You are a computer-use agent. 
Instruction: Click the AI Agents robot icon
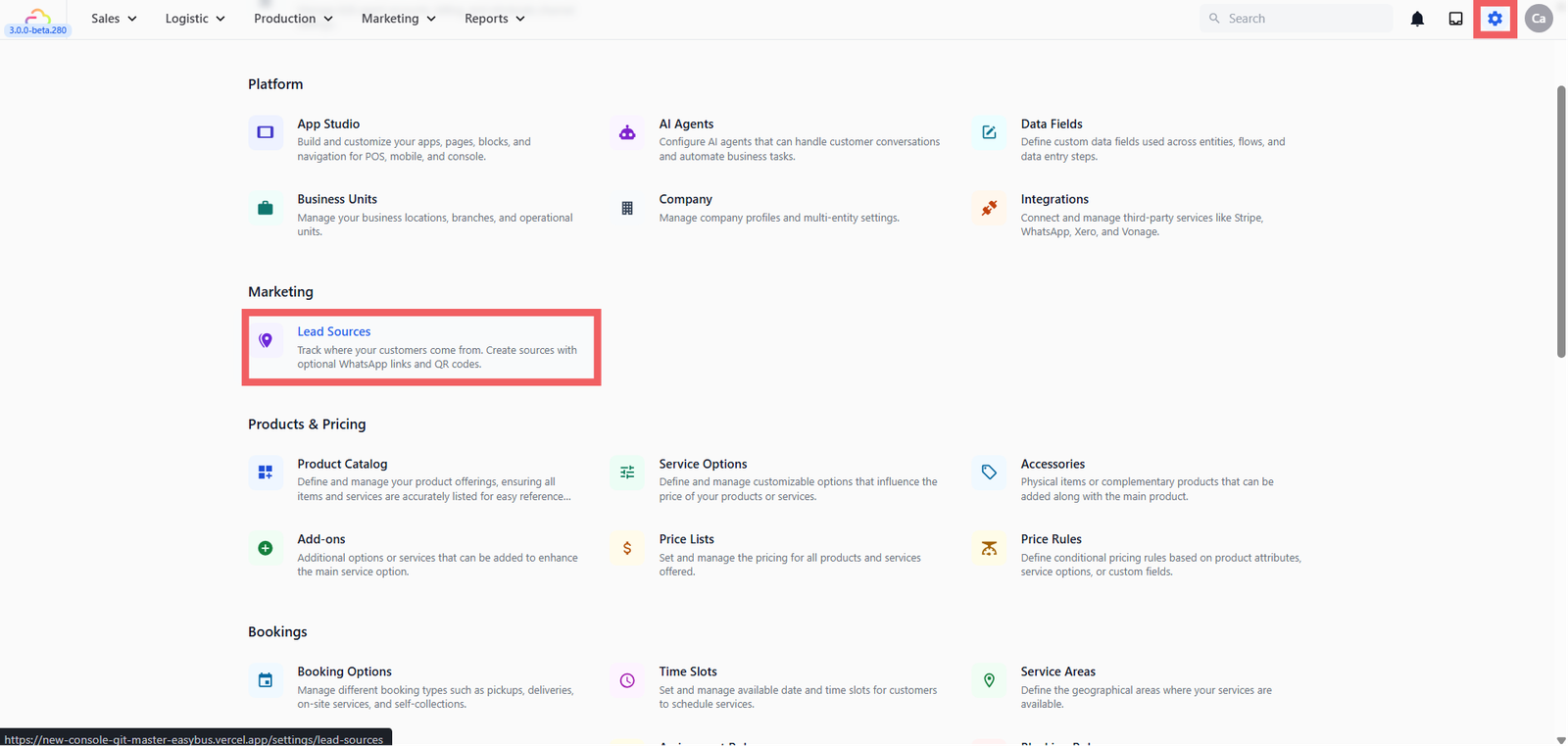627,132
